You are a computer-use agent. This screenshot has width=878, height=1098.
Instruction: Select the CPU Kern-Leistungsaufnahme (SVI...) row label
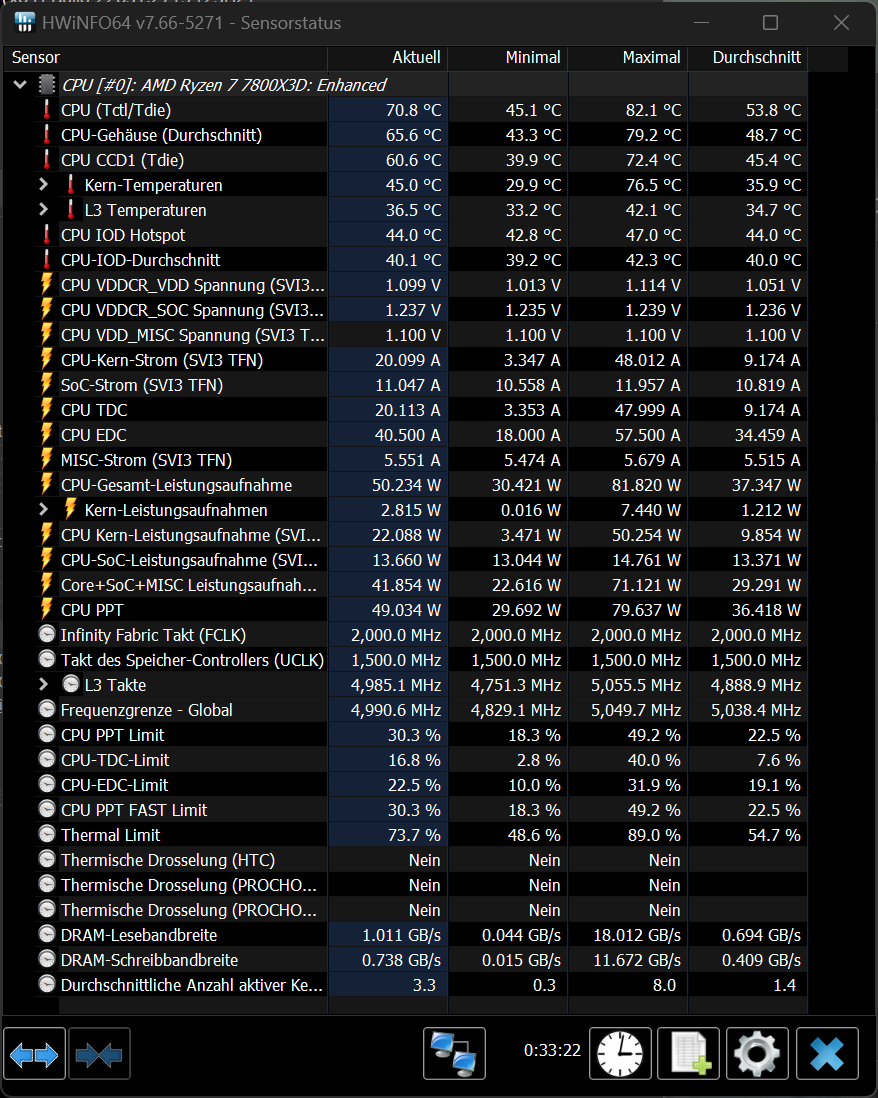(190, 535)
